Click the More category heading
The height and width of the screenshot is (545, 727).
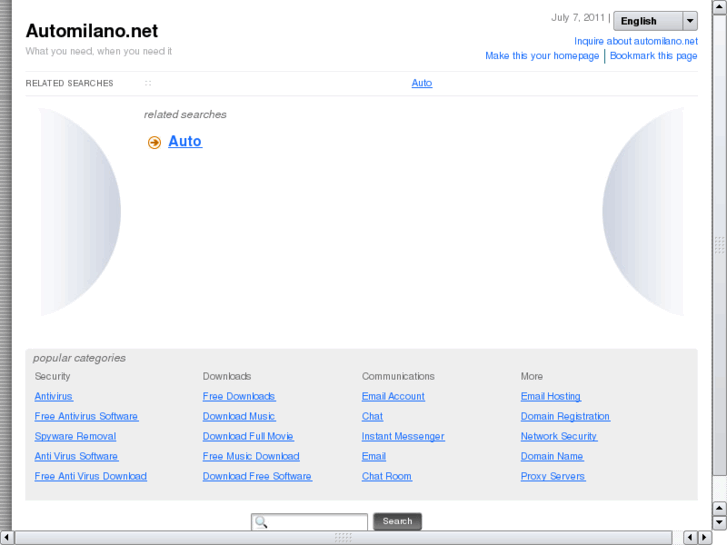pos(531,376)
